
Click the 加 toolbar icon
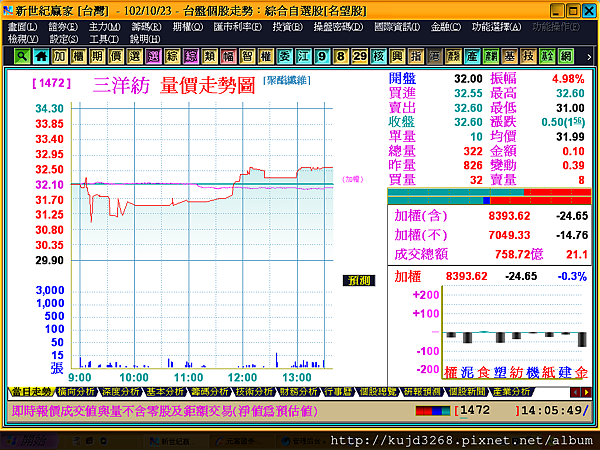pos(60,57)
